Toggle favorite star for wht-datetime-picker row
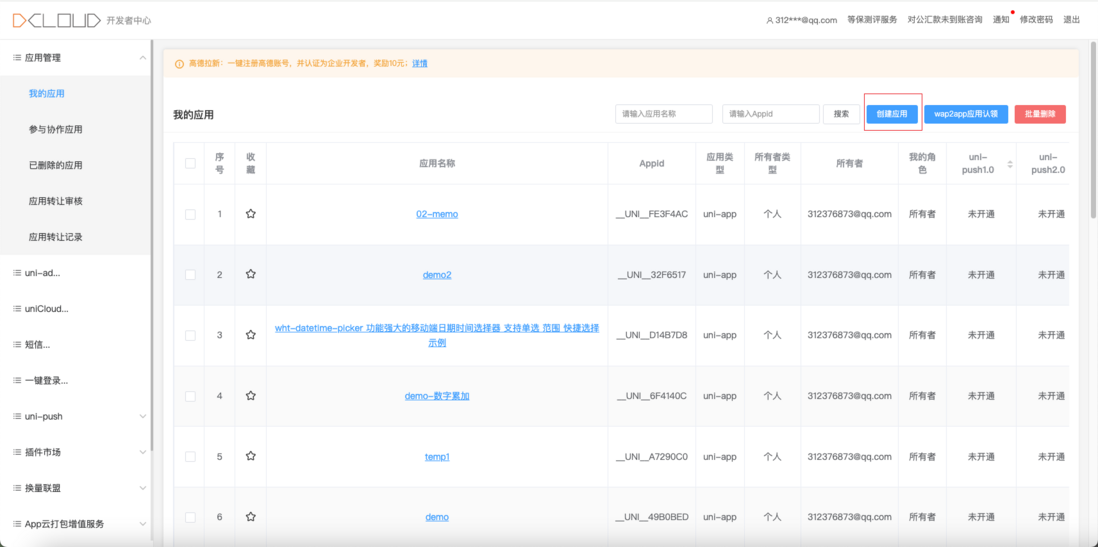This screenshot has height=547, width=1098. [251, 335]
